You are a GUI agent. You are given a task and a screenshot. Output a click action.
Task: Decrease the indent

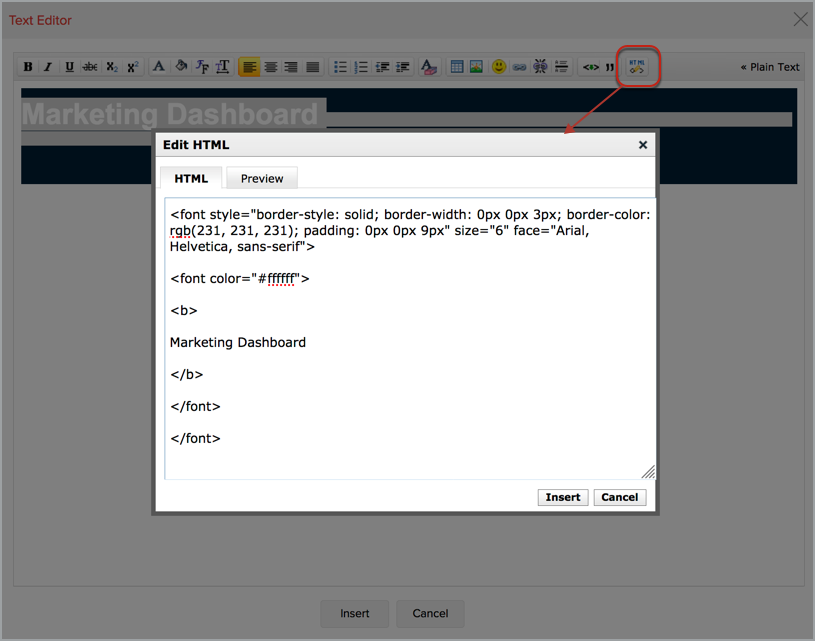[x=382, y=67]
